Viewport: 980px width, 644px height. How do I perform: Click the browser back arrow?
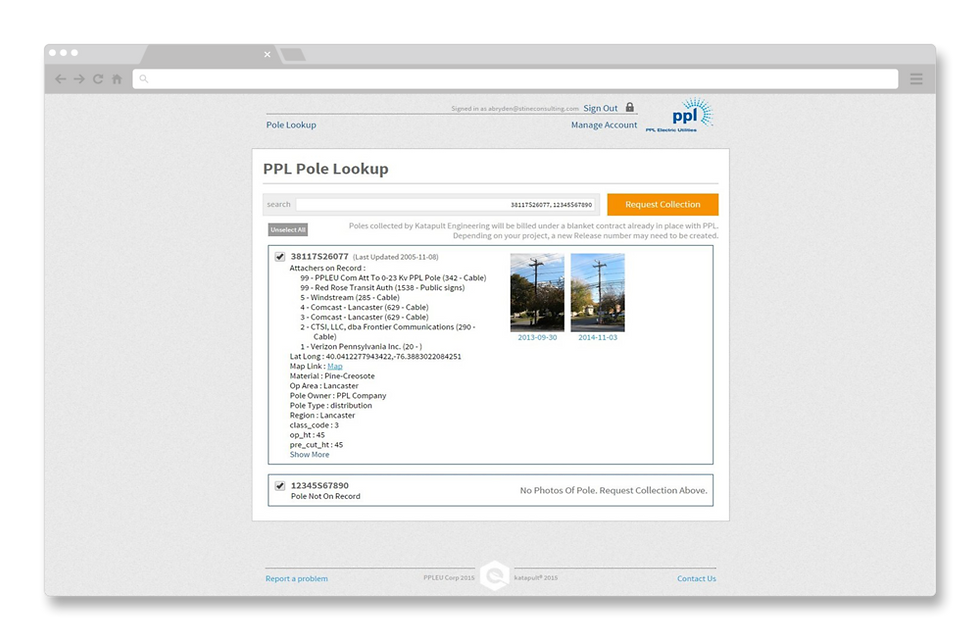(61, 79)
